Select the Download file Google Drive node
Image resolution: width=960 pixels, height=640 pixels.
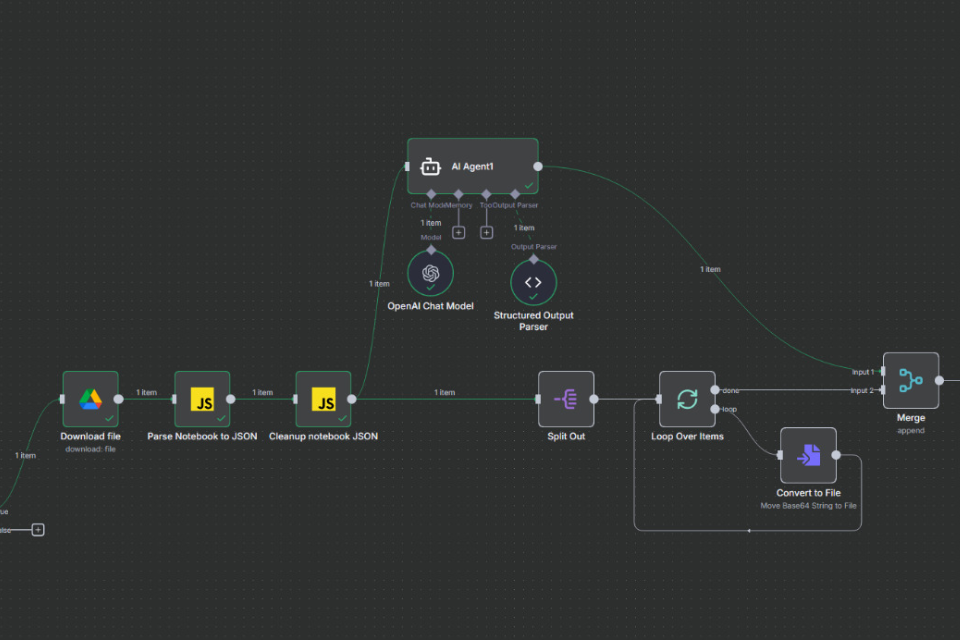(x=91, y=399)
